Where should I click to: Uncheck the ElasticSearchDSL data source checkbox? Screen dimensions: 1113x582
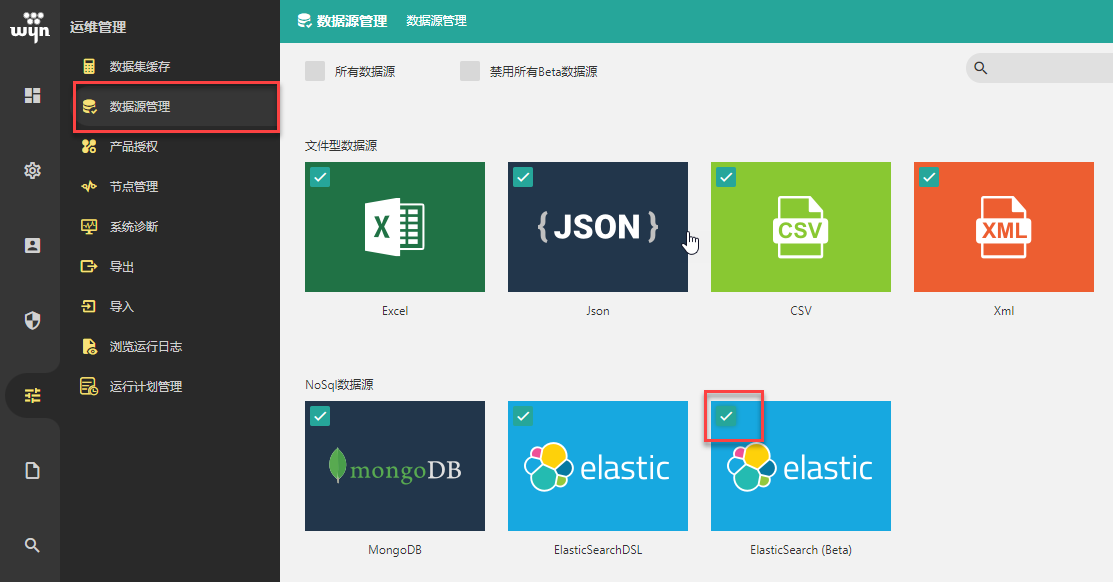click(523, 416)
